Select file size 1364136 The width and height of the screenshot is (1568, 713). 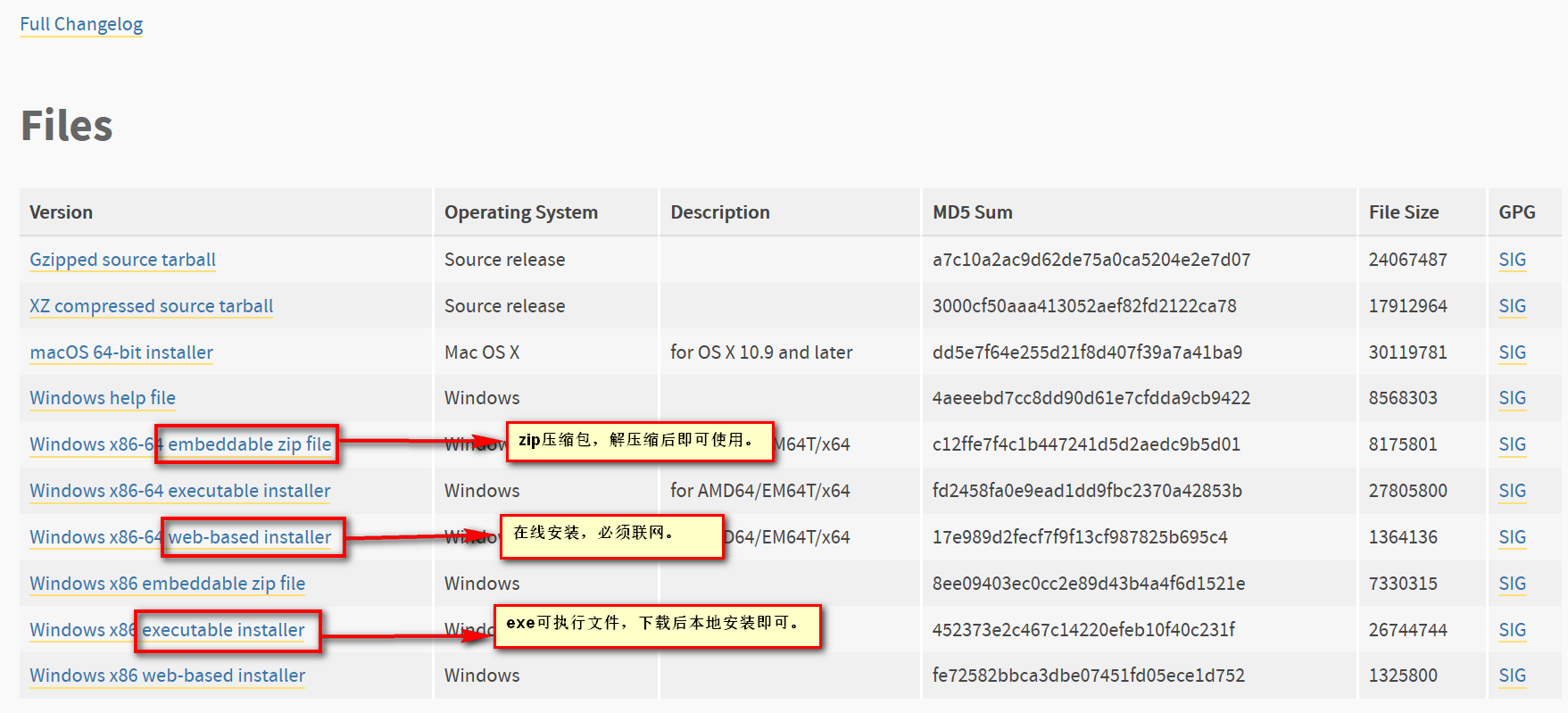coord(1403,537)
